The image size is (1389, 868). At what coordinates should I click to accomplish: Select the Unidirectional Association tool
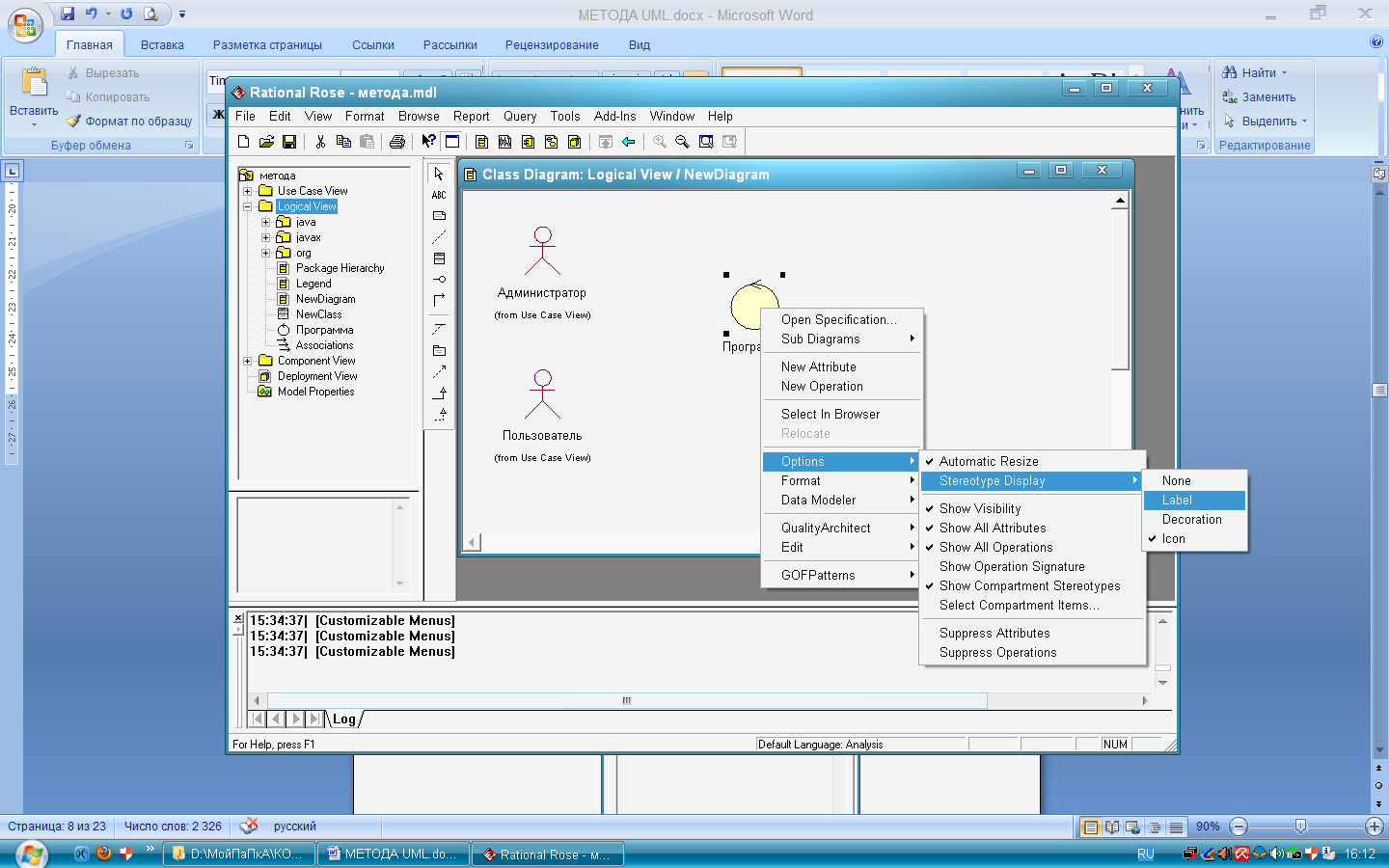coord(439,300)
